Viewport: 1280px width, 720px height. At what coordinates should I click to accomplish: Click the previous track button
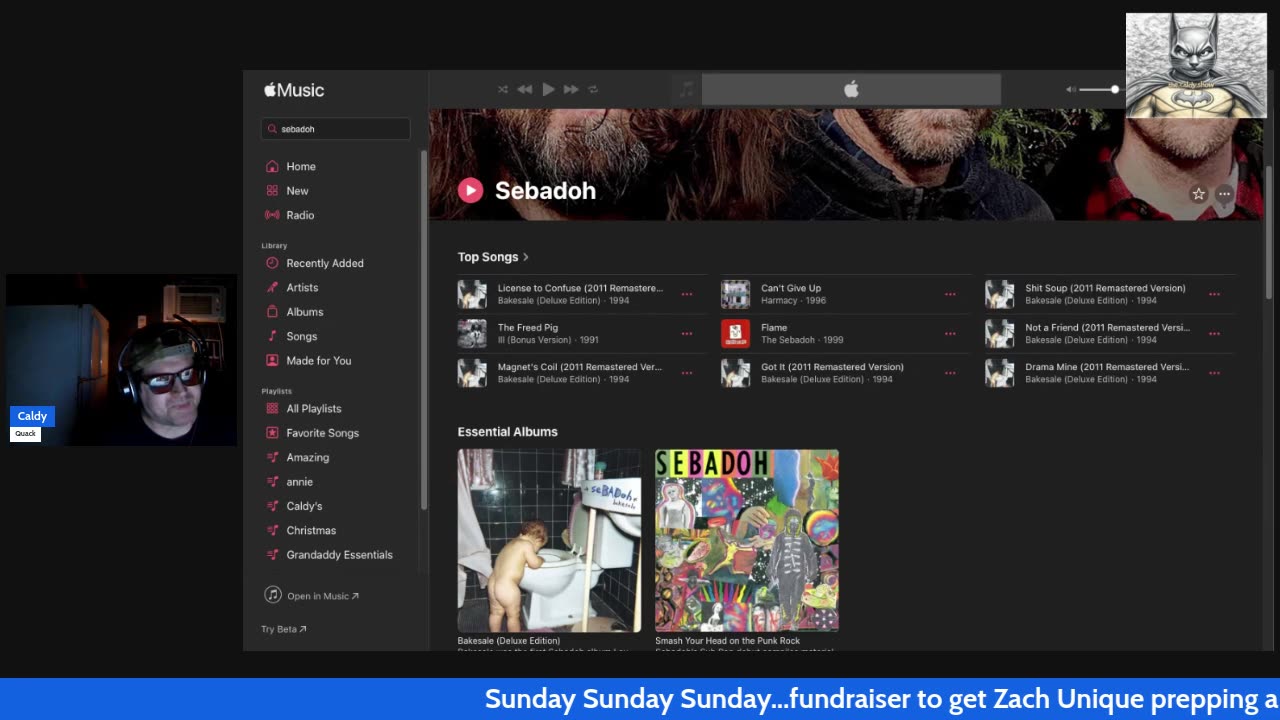click(x=525, y=89)
